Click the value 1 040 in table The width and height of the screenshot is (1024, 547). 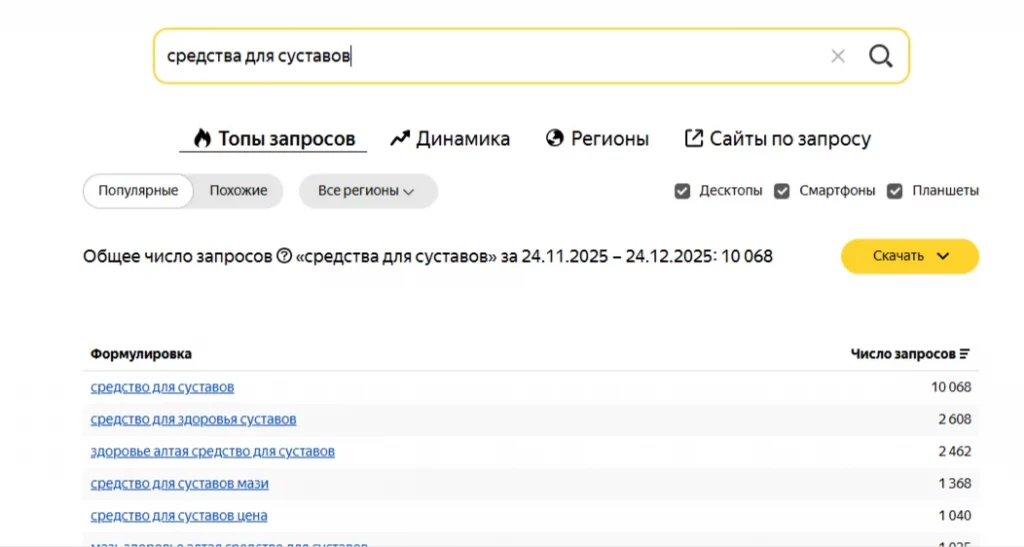(955, 516)
